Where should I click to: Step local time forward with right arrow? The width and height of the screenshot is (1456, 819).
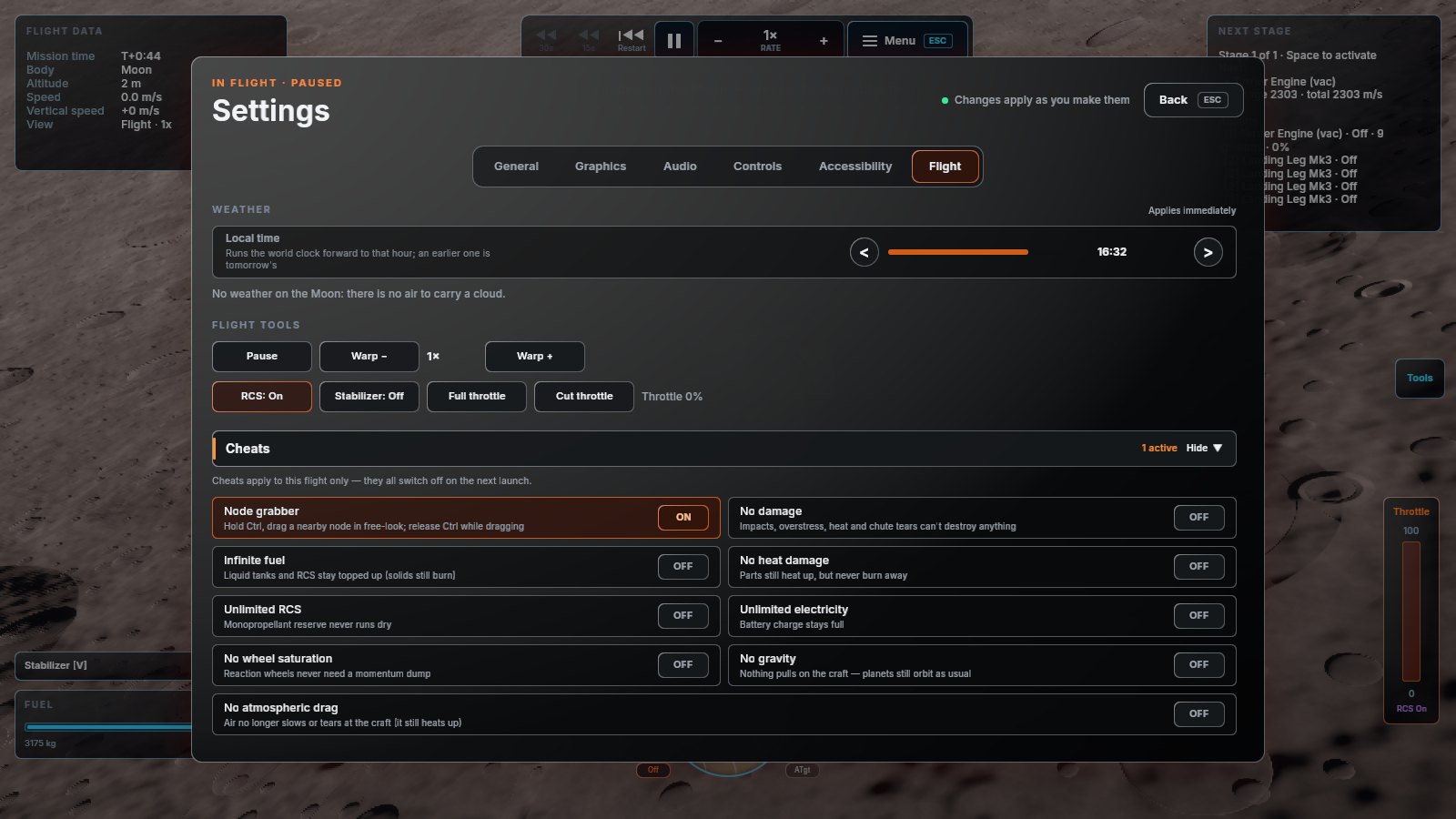(1208, 252)
